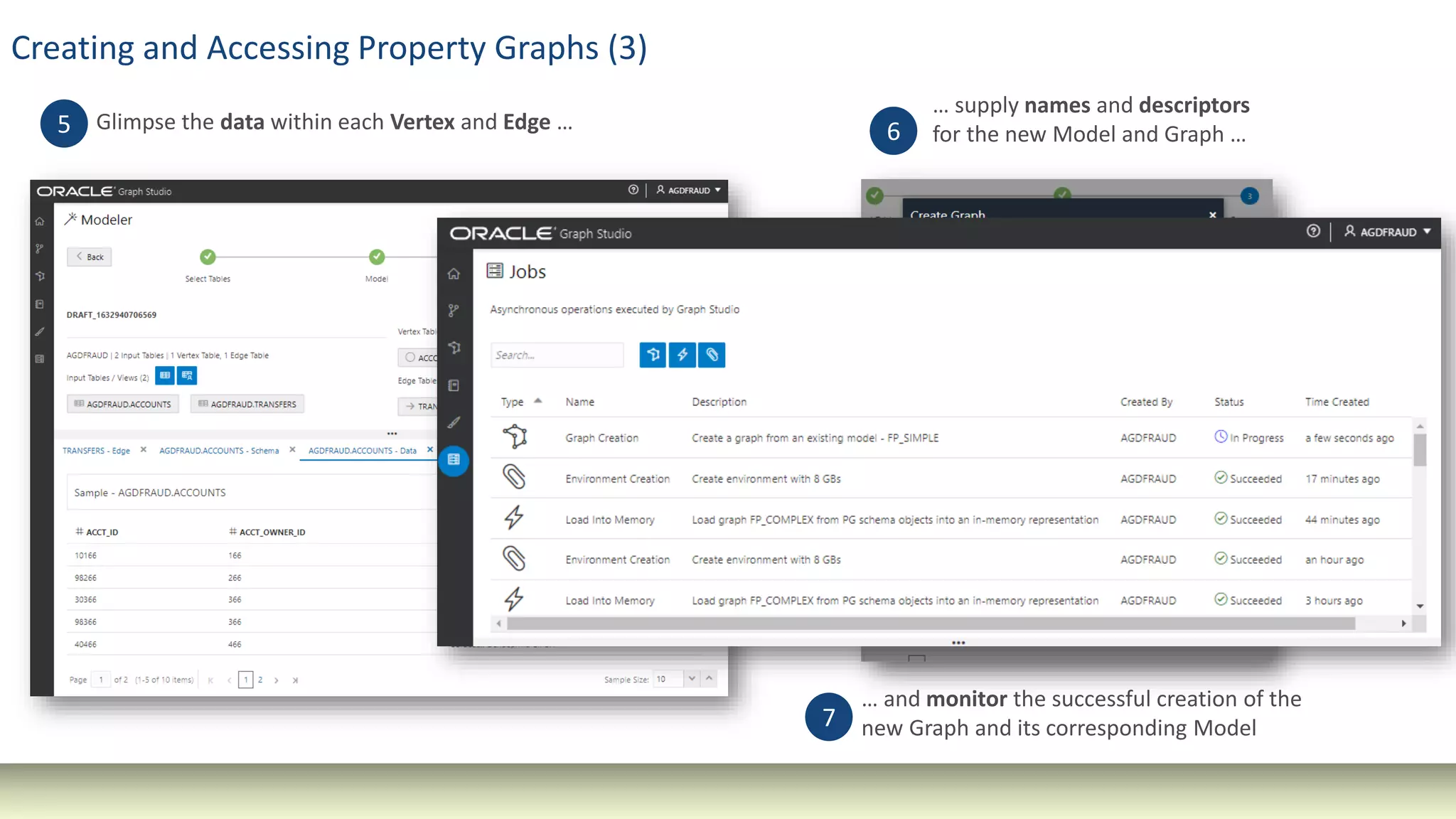
Task: Click help icon in Modeler window header
Action: tap(633, 190)
